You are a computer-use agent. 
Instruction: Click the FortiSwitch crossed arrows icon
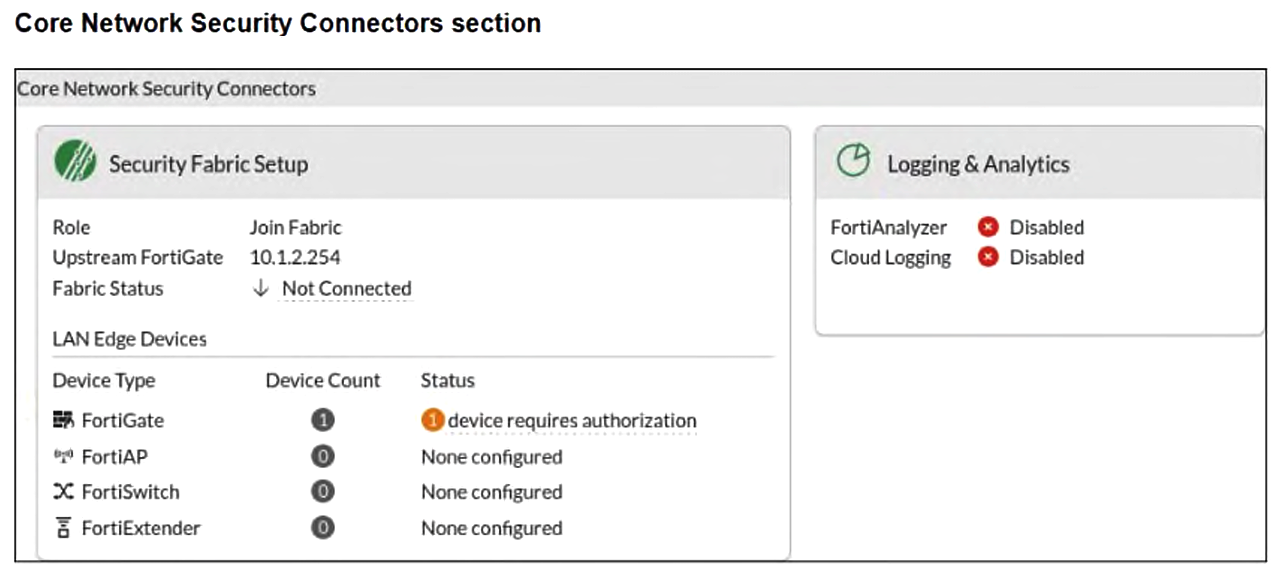click(64, 492)
